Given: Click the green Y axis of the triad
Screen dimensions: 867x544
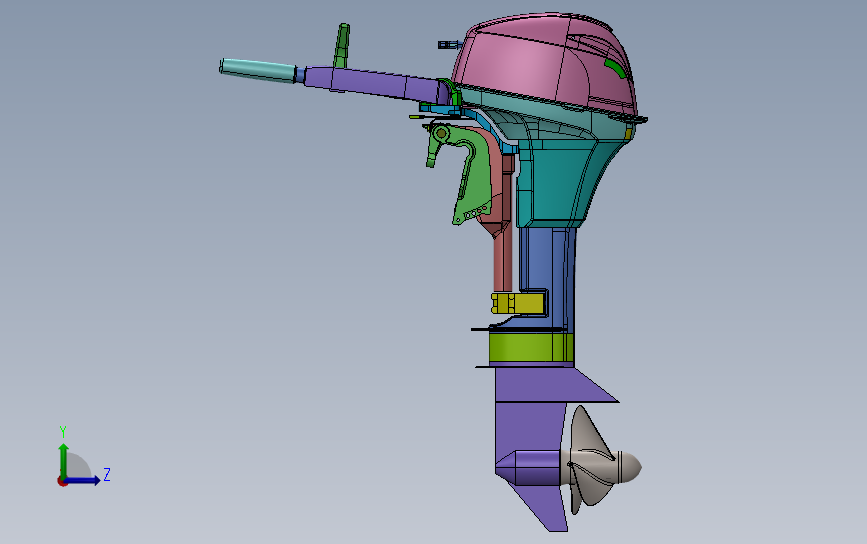Looking at the screenshot, I should click(x=64, y=460).
